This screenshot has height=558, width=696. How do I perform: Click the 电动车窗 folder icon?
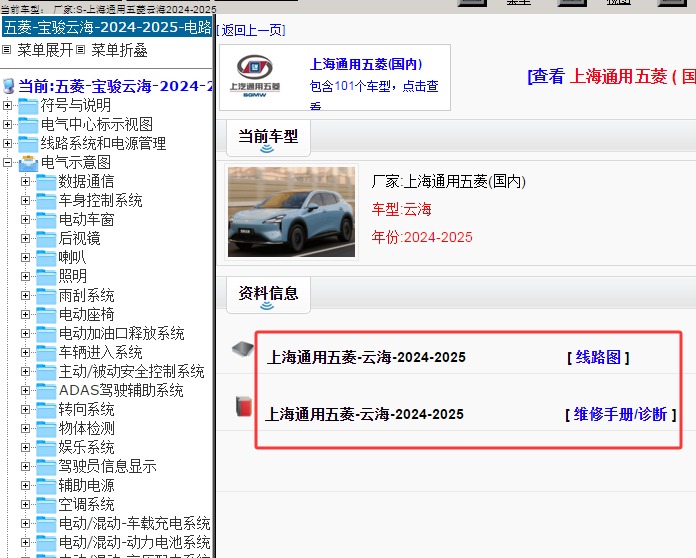tap(46, 220)
